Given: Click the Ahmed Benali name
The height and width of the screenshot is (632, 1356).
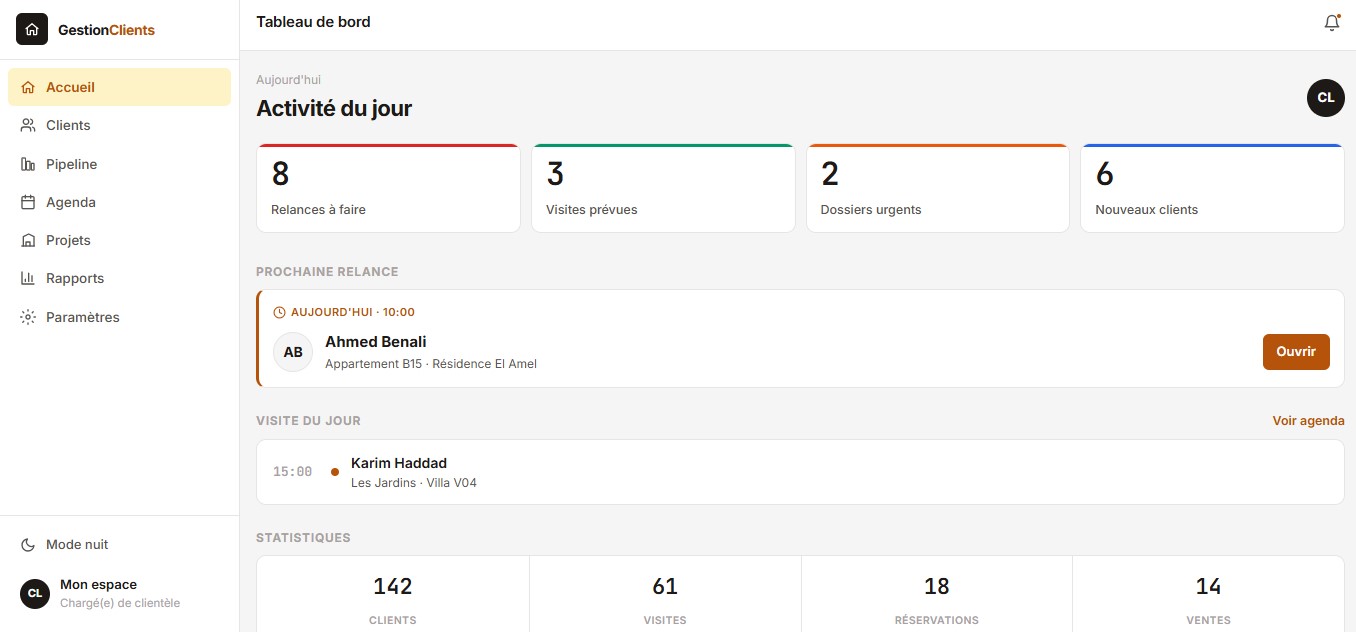Looking at the screenshot, I should 376,342.
